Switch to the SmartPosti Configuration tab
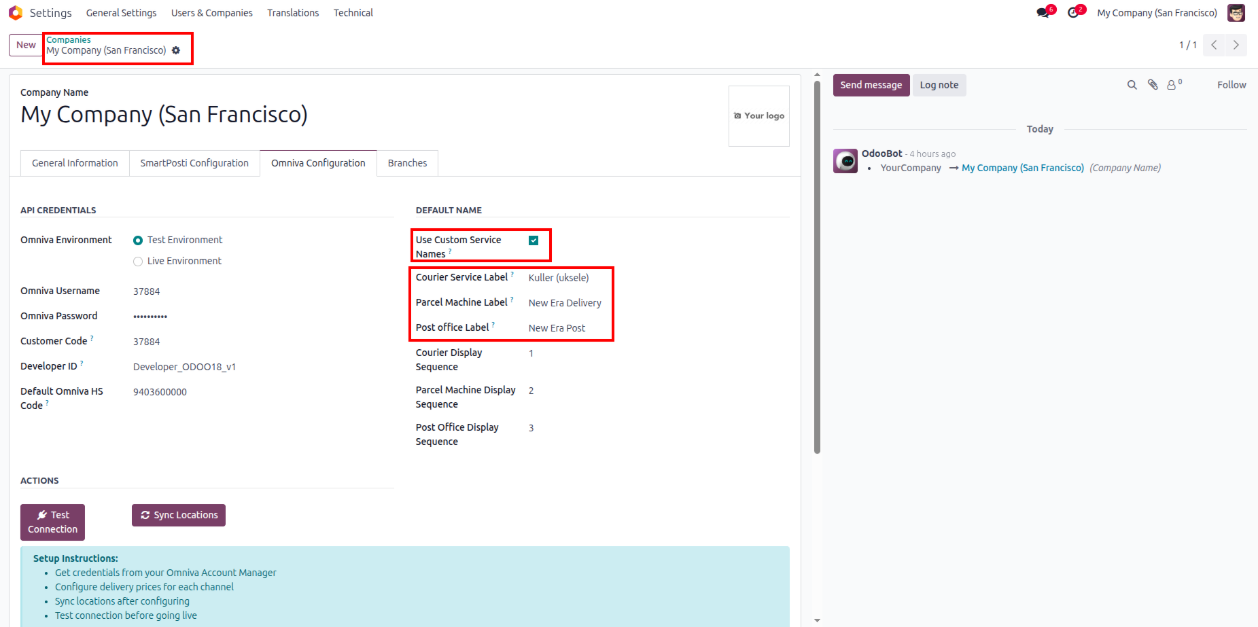1258x627 pixels. (194, 163)
